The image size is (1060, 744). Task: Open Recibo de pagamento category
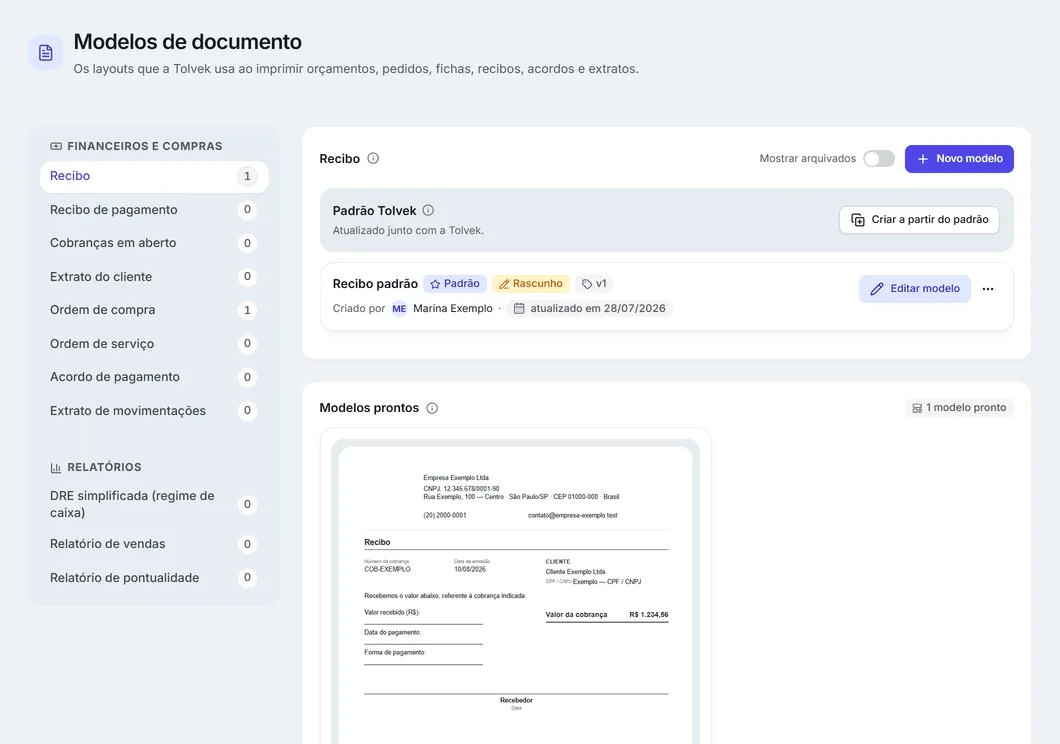(x=154, y=209)
